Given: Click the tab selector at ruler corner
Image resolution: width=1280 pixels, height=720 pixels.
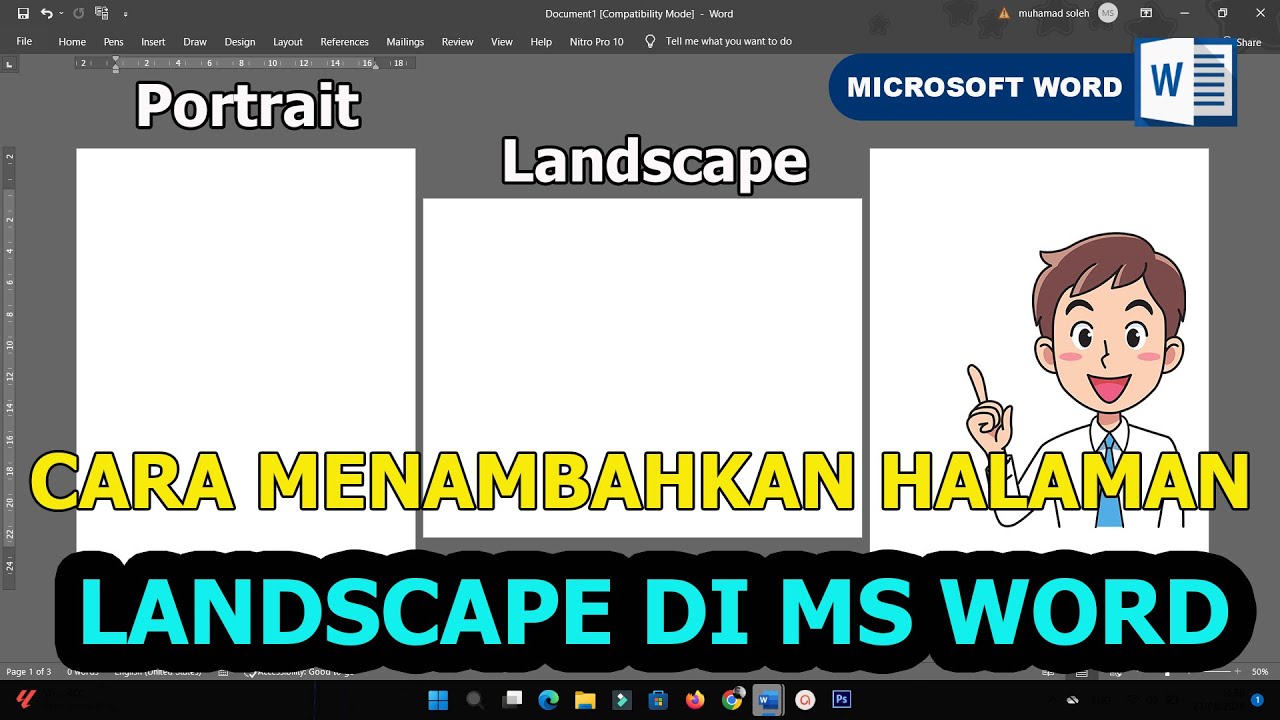Looking at the screenshot, I should pyautogui.click(x=10, y=64).
